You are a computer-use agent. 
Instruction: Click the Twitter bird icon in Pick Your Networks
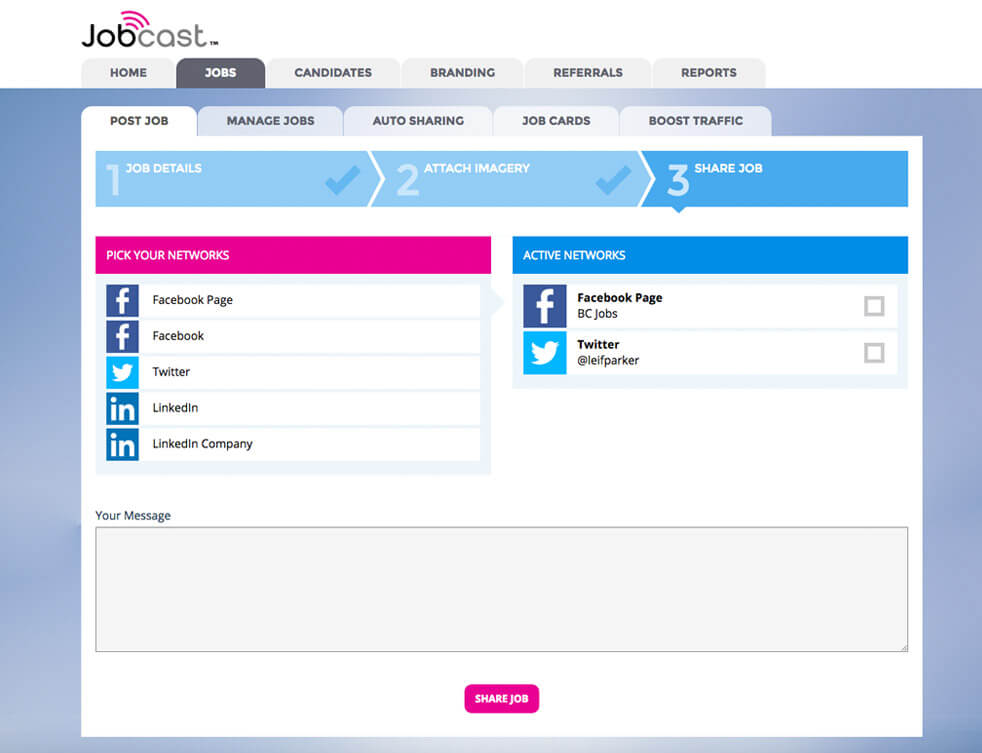[x=122, y=372]
